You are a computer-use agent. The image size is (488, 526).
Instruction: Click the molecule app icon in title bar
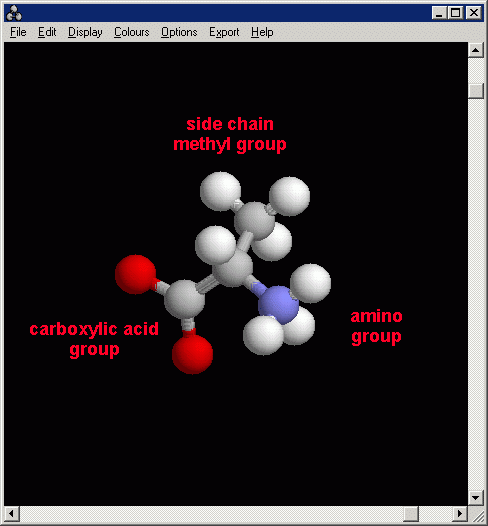coord(14,13)
